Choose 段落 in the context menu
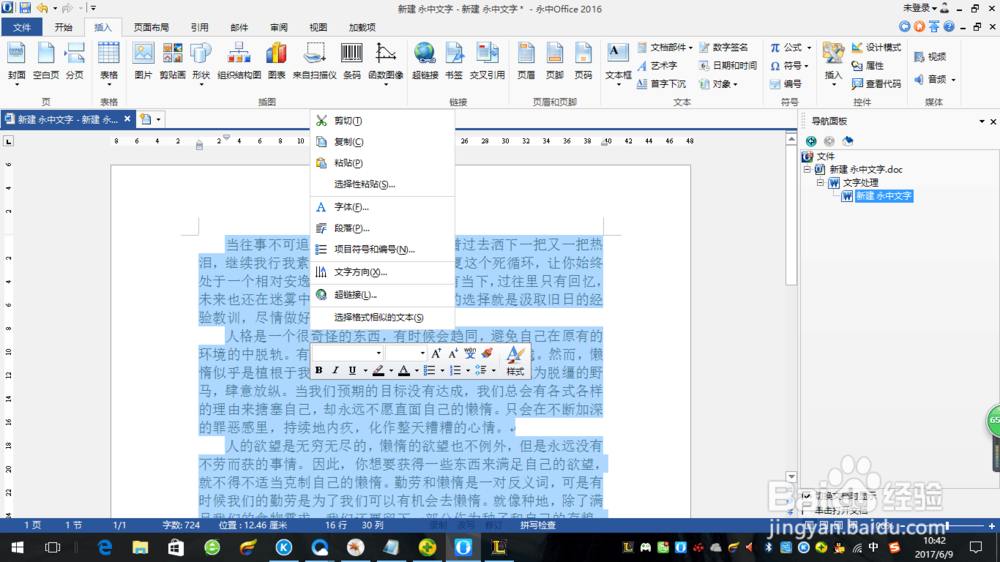This screenshot has width=1000, height=562. click(x=383, y=228)
